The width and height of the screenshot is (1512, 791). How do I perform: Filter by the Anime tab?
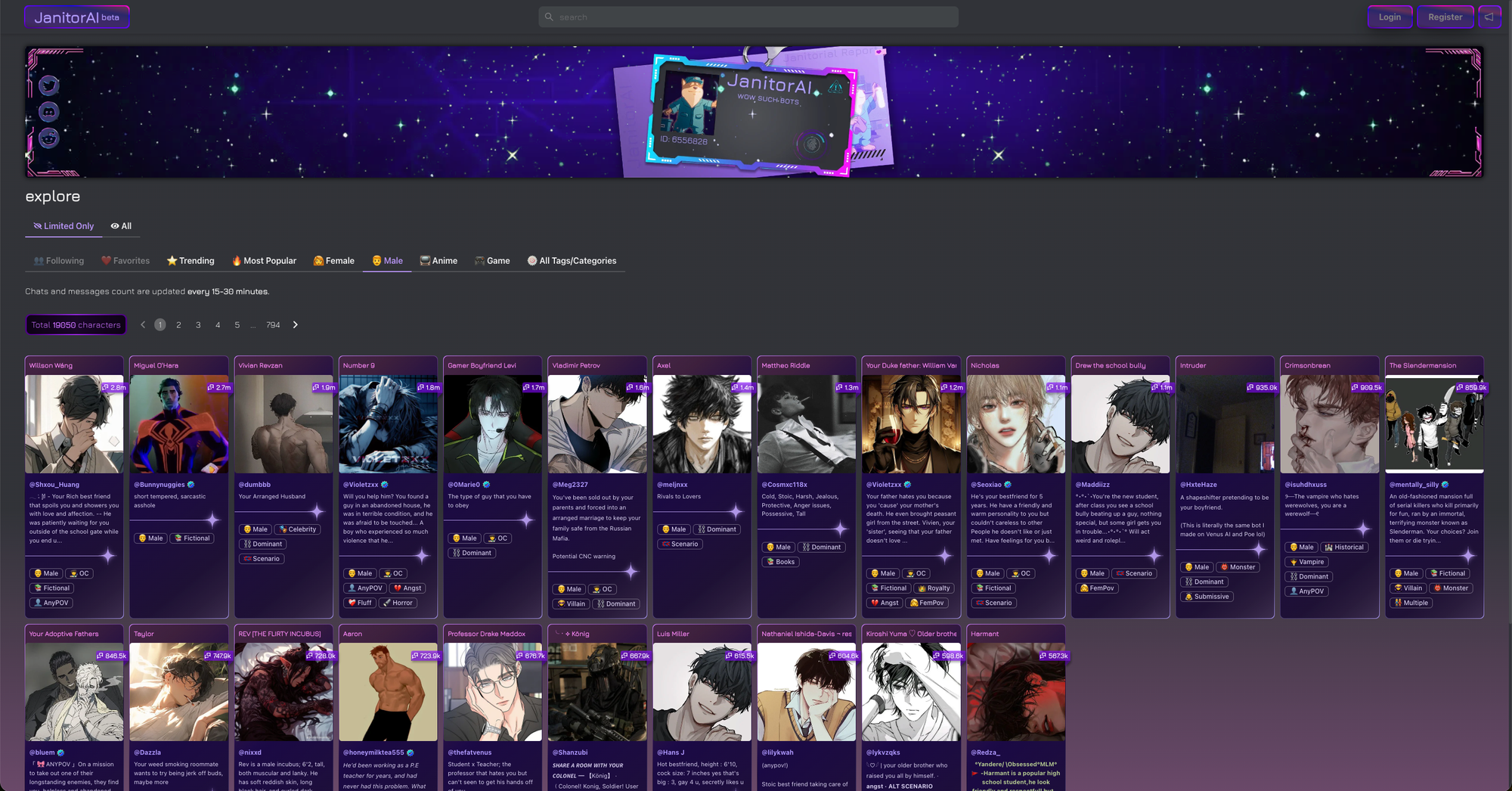point(438,261)
